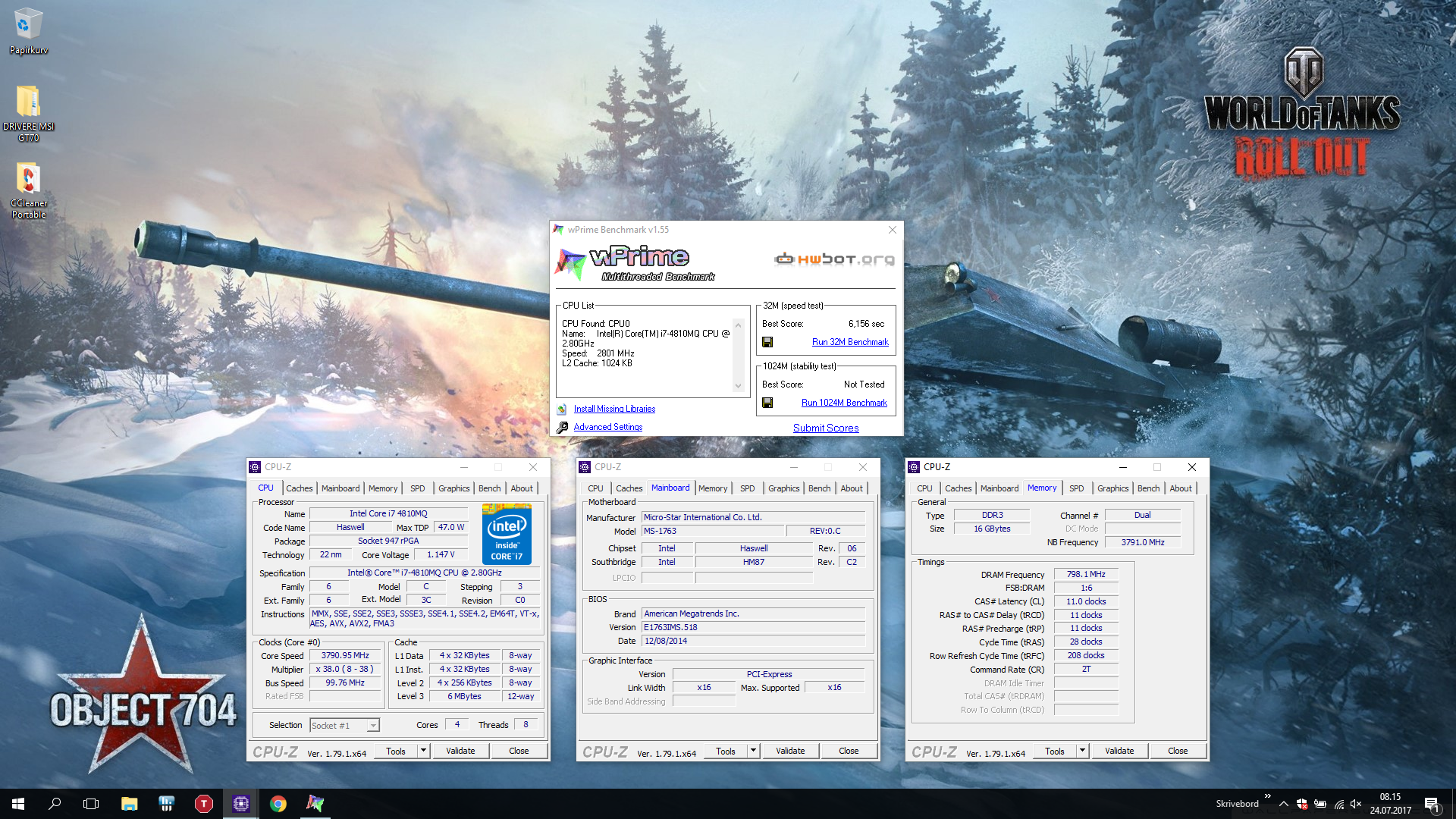Switch to Caches tab in left CPU-Z window
The height and width of the screenshot is (819, 1456).
299,488
